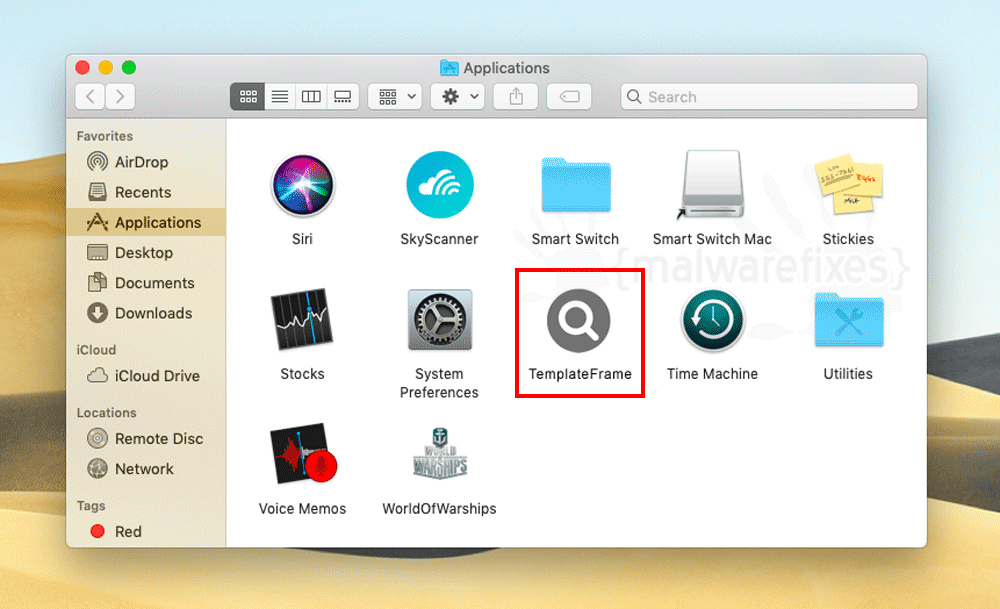Image resolution: width=1000 pixels, height=609 pixels.
Task: Select the SkyScanner app icon
Action: click(x=439, y=185)
